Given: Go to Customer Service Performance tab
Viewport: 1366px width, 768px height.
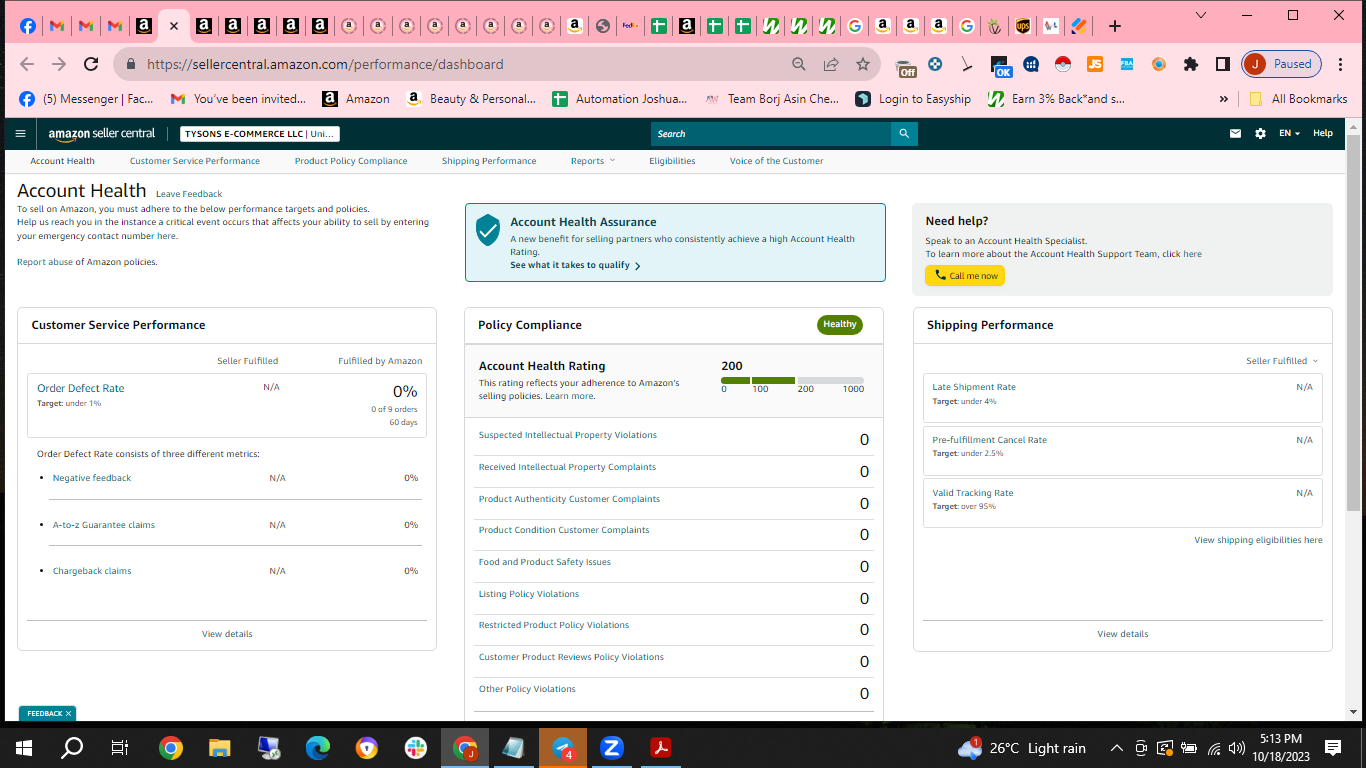Looking at the screenshot, I should coord(195,161).
